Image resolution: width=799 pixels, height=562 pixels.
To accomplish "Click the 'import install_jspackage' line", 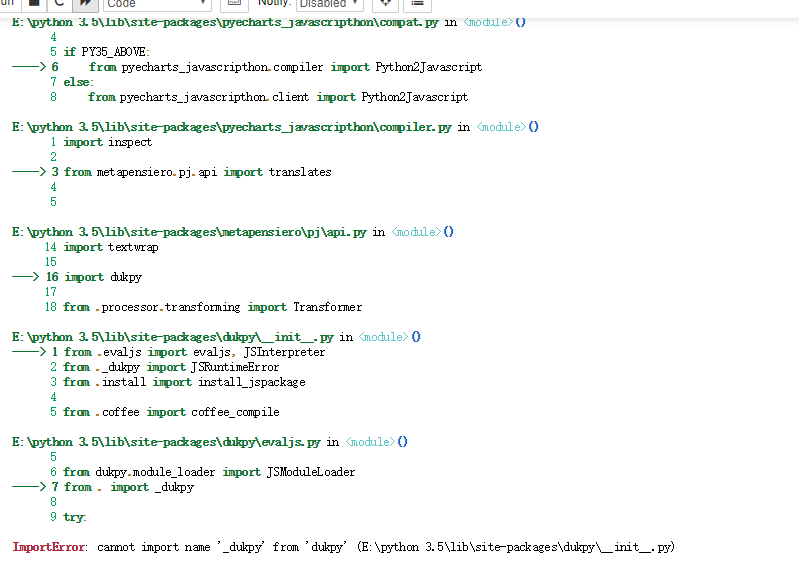I will (x=184, y=382).
